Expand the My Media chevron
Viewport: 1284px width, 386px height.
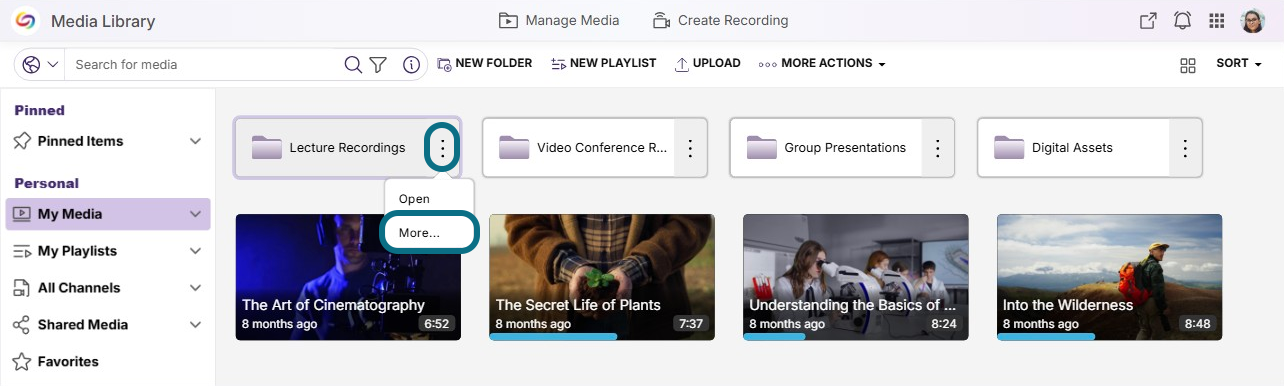pos(195,214)
